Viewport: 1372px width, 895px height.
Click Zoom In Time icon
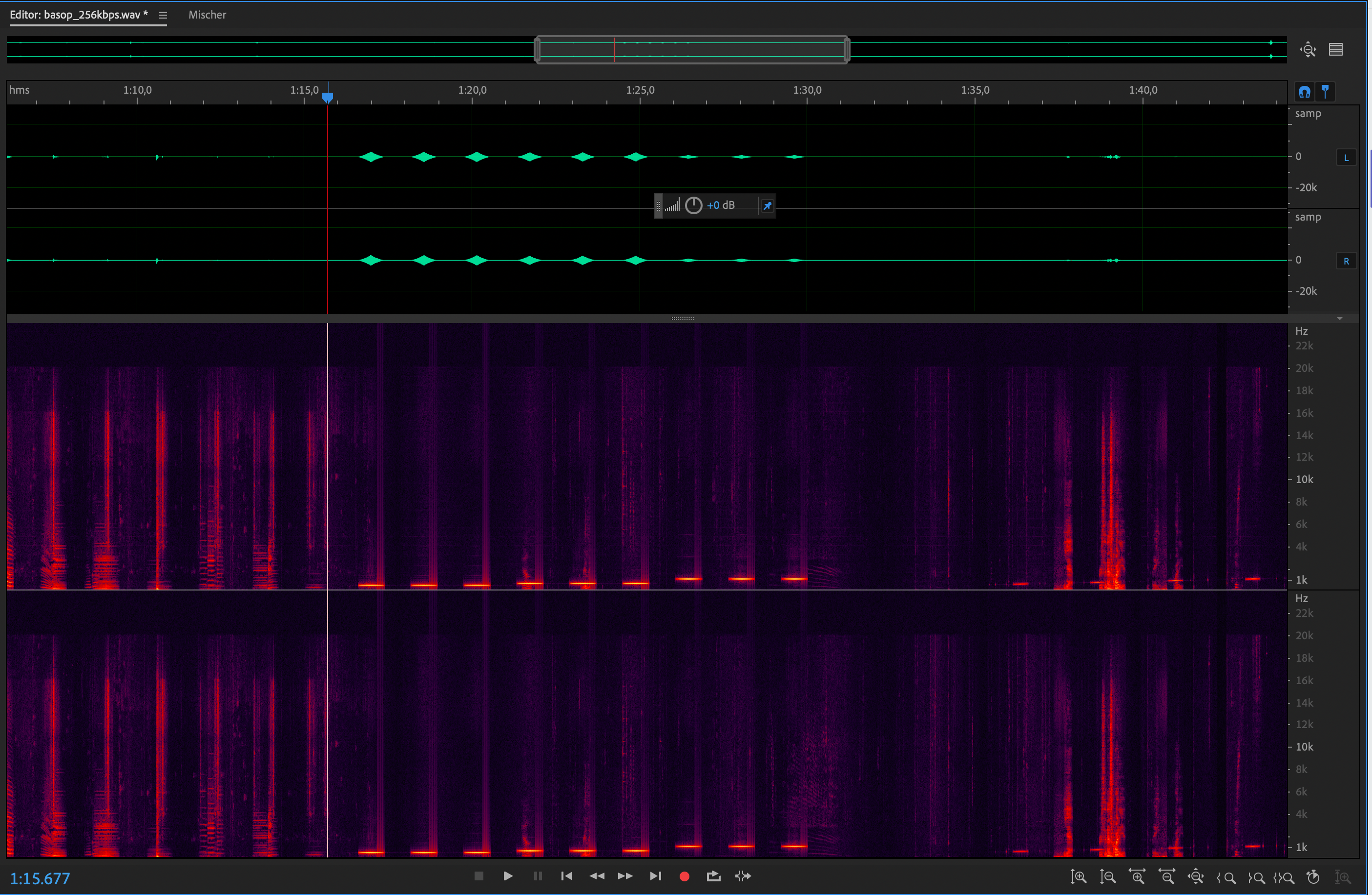1137,876
